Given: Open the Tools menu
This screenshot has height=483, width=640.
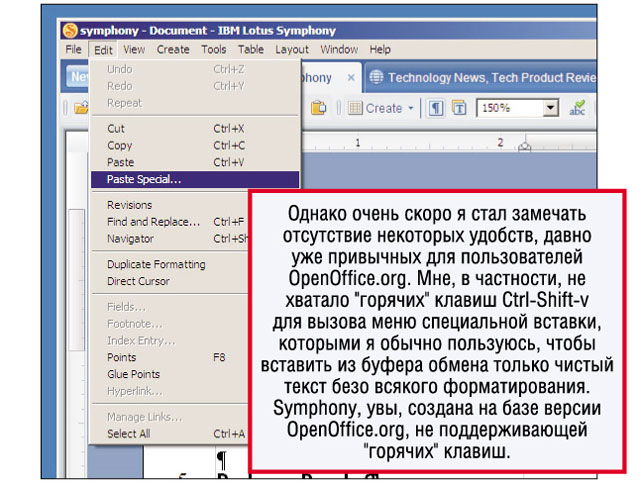Looking at the screenshot, I should [213, 50].
